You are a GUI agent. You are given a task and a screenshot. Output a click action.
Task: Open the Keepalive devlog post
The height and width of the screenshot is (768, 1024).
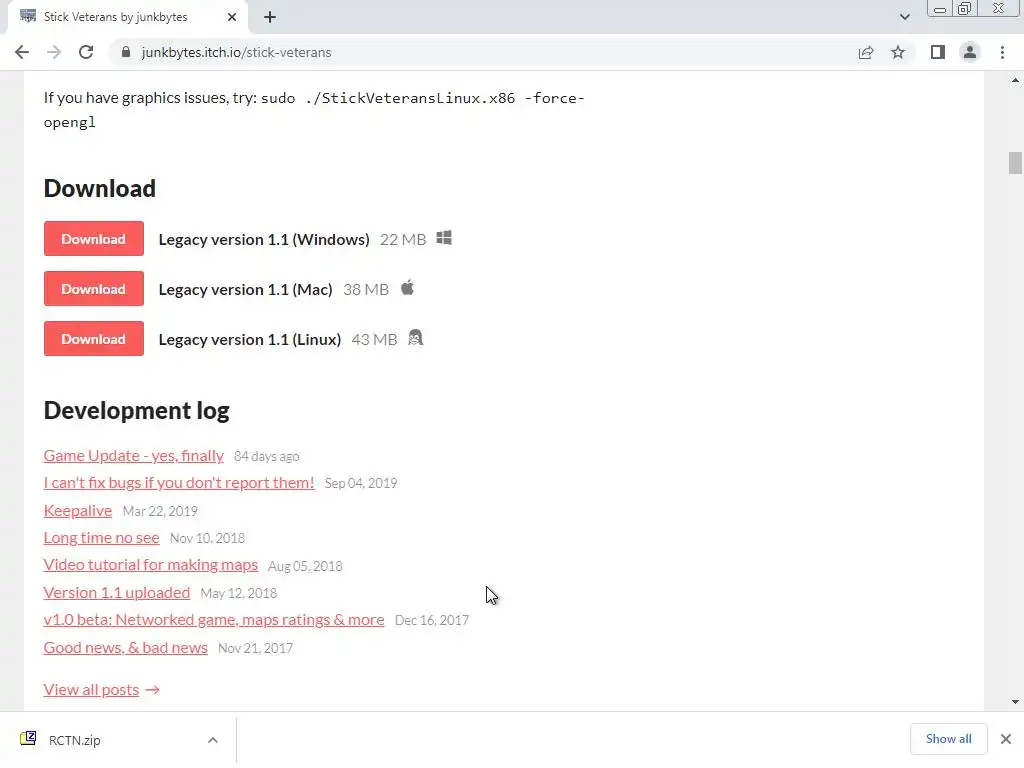tap(78, 511)
